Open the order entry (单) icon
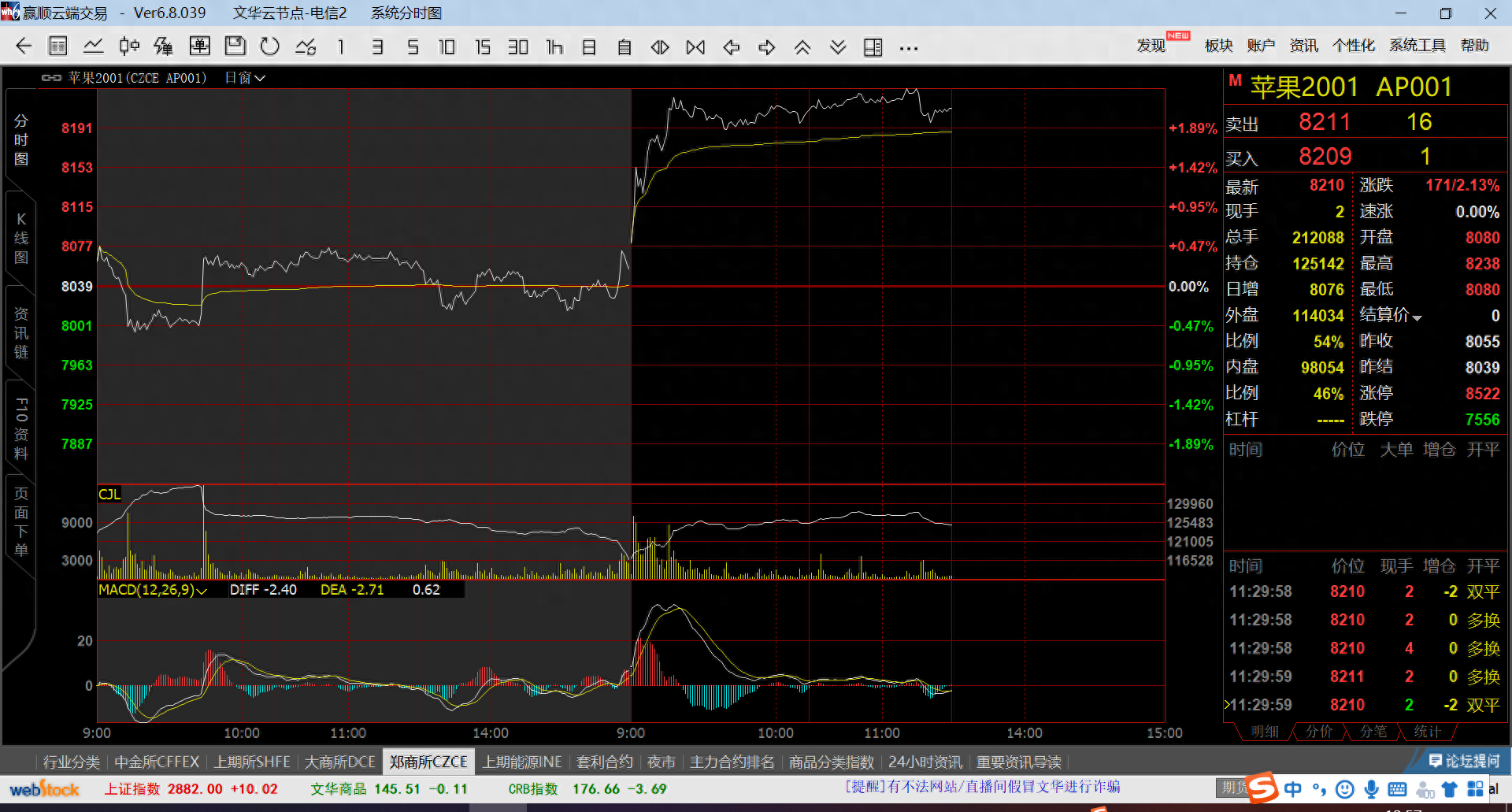The height and width of the screenshot is (812, 1512). pos(200,46)
